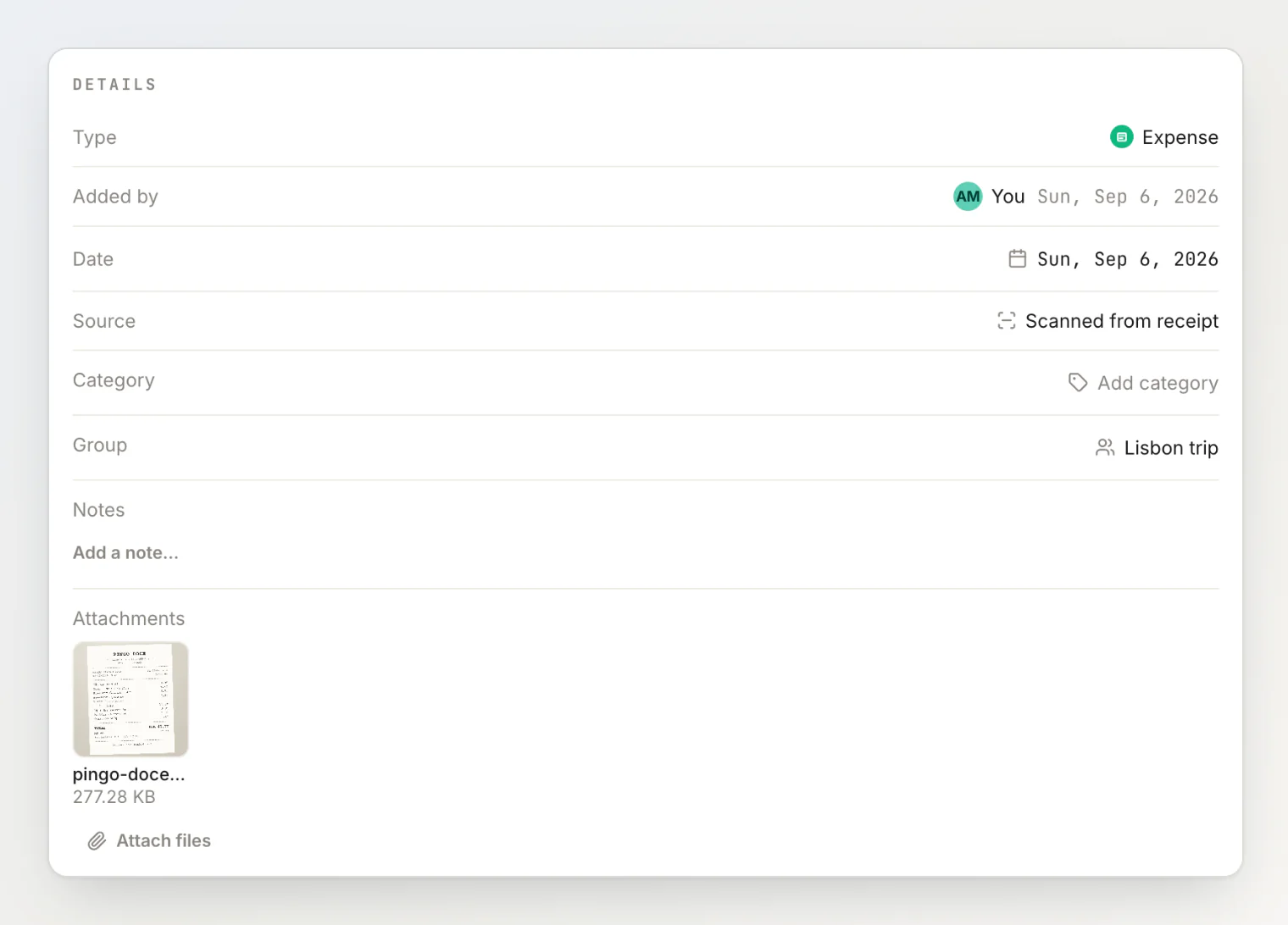Open the Pingo Doce receipt thumbnail

click(x=130, y=699)
